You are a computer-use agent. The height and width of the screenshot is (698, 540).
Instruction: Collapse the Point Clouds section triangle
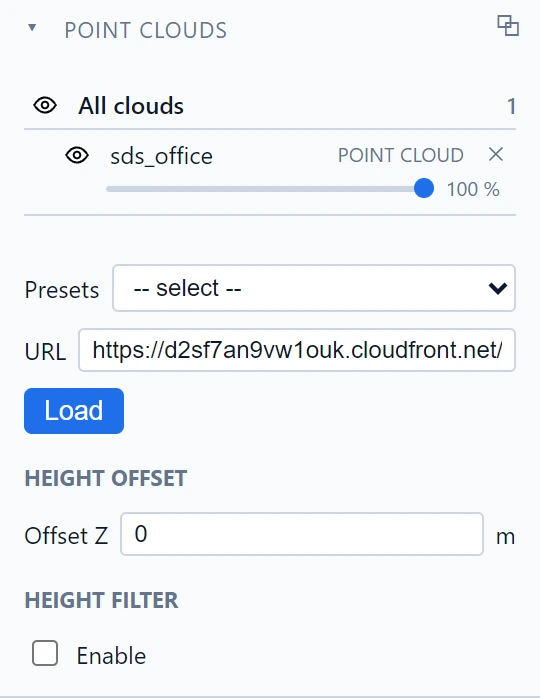pyautogui.click(x=32, y=28)
